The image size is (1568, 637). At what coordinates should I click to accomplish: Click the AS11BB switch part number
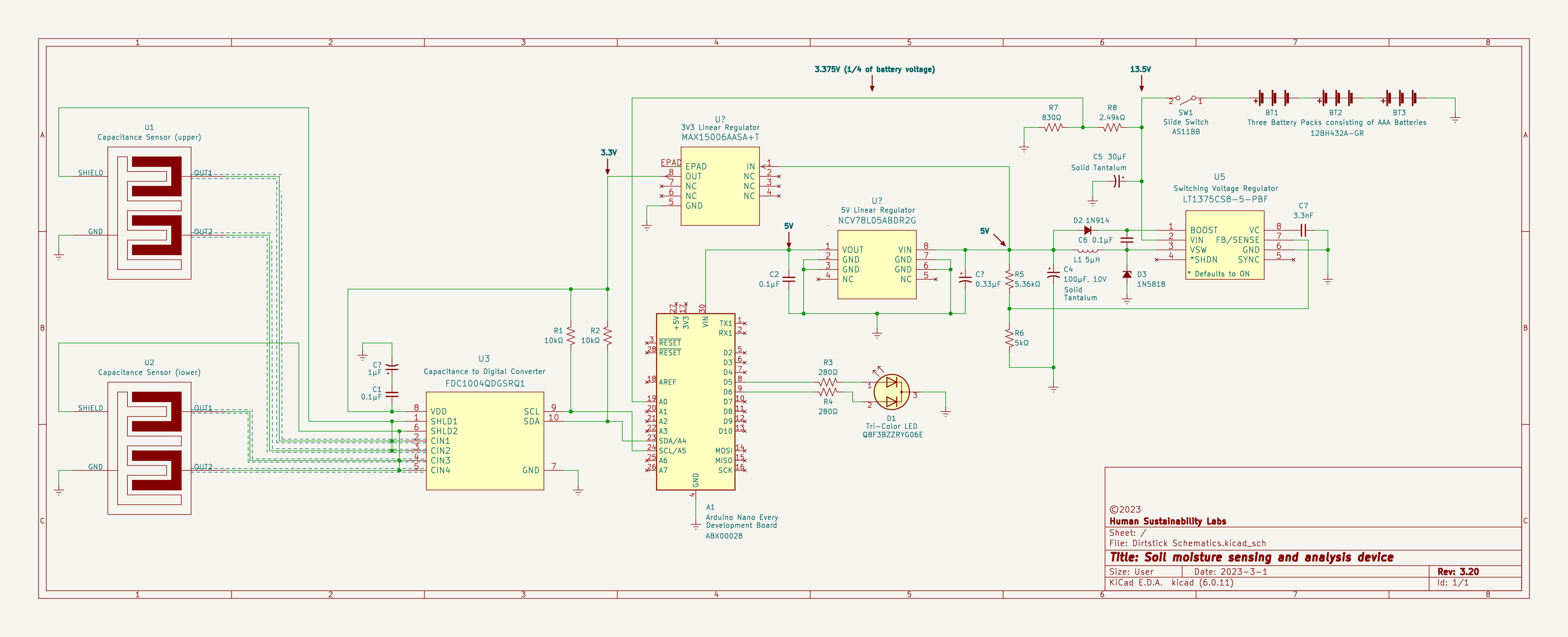click(1186, 132)
